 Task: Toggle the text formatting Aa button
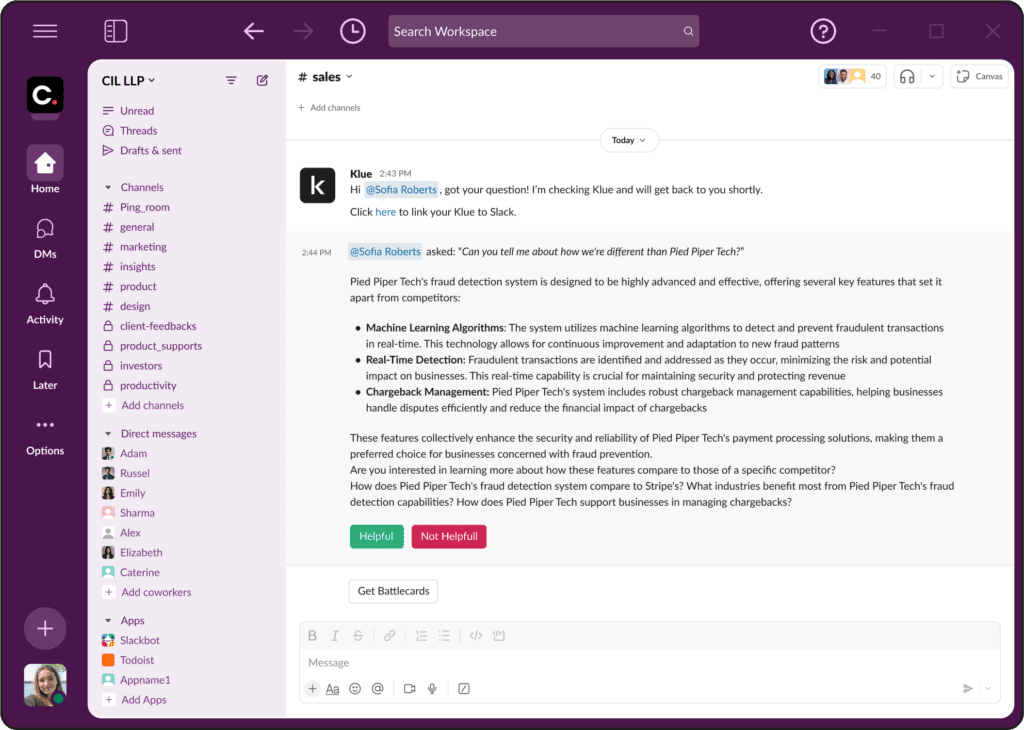pos(333,689)
